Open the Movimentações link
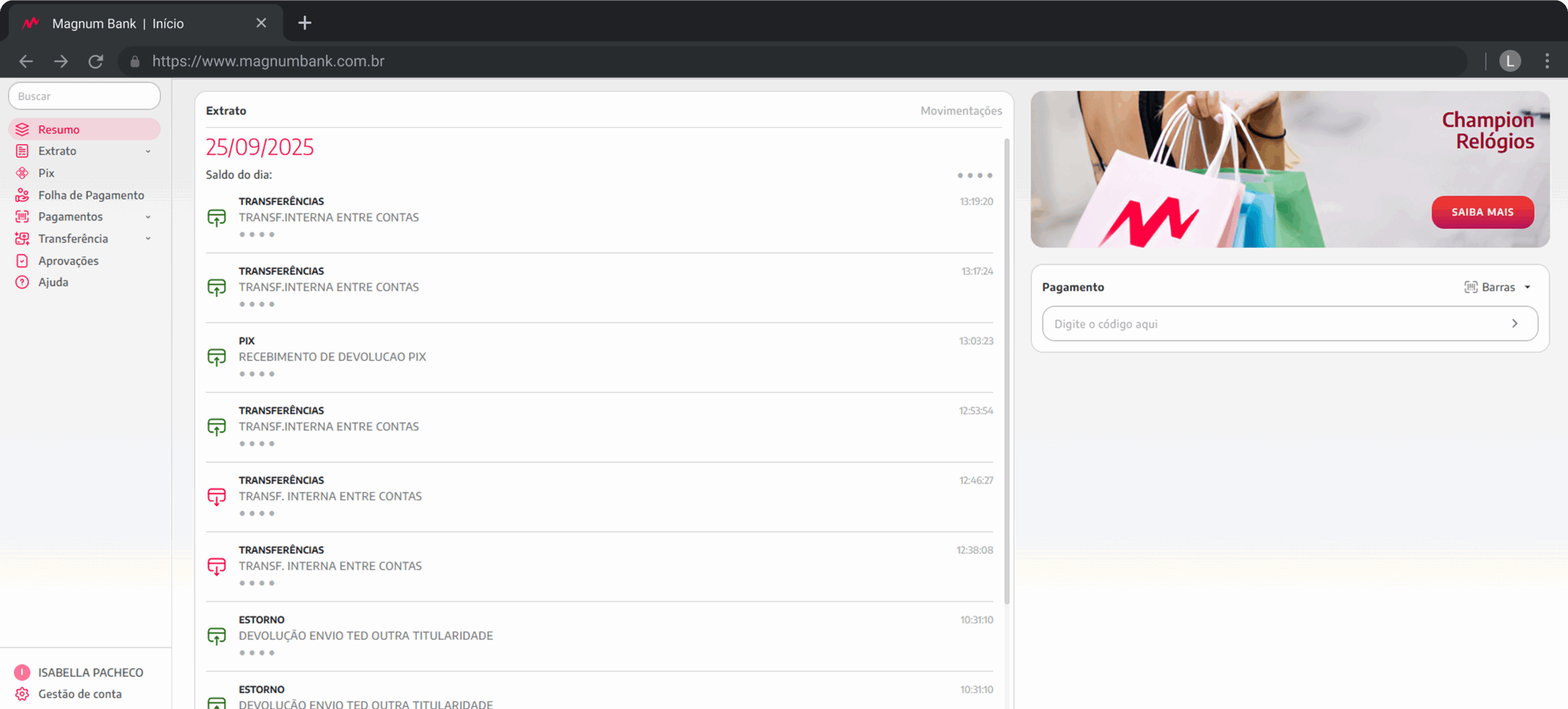1568x709 pixels. [960, 111]
